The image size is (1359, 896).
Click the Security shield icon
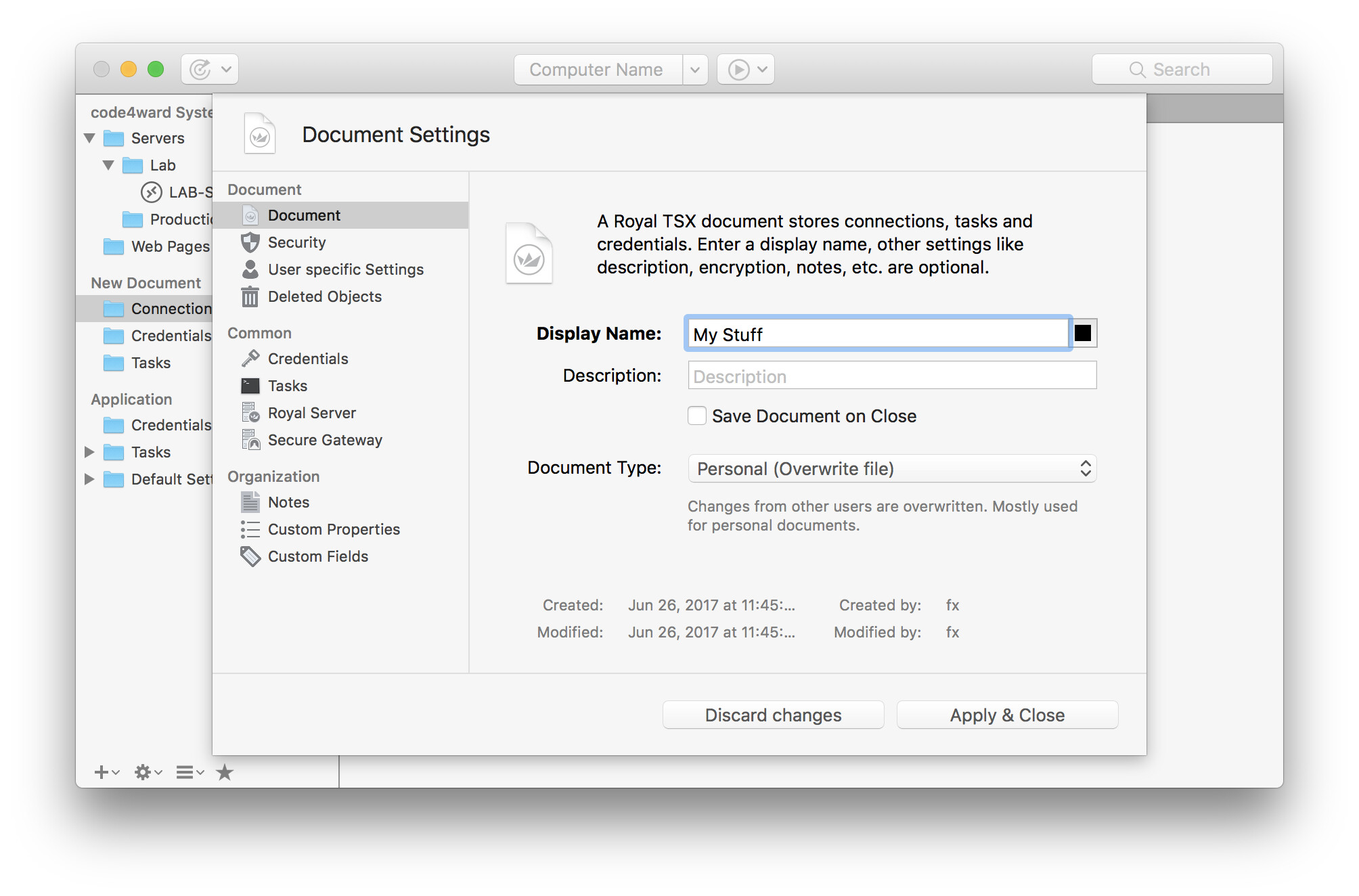[x=250, y=242]
